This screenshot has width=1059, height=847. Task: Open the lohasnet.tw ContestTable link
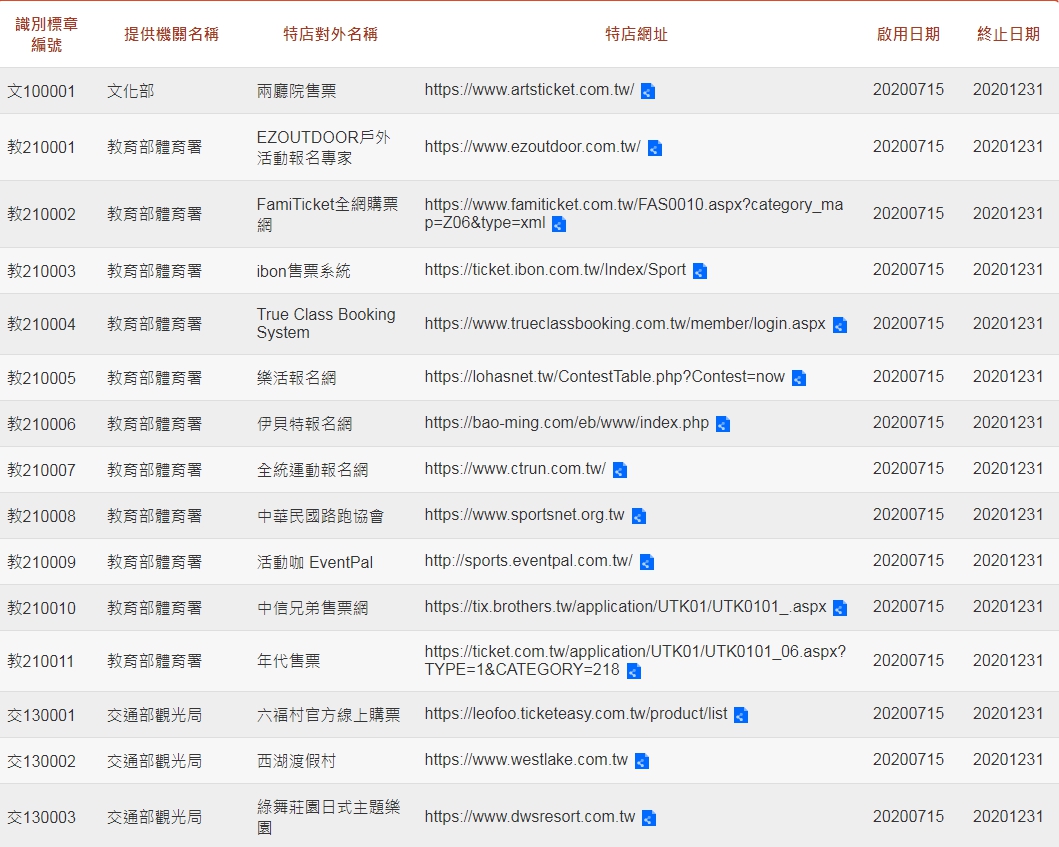[x=604, y=377]
